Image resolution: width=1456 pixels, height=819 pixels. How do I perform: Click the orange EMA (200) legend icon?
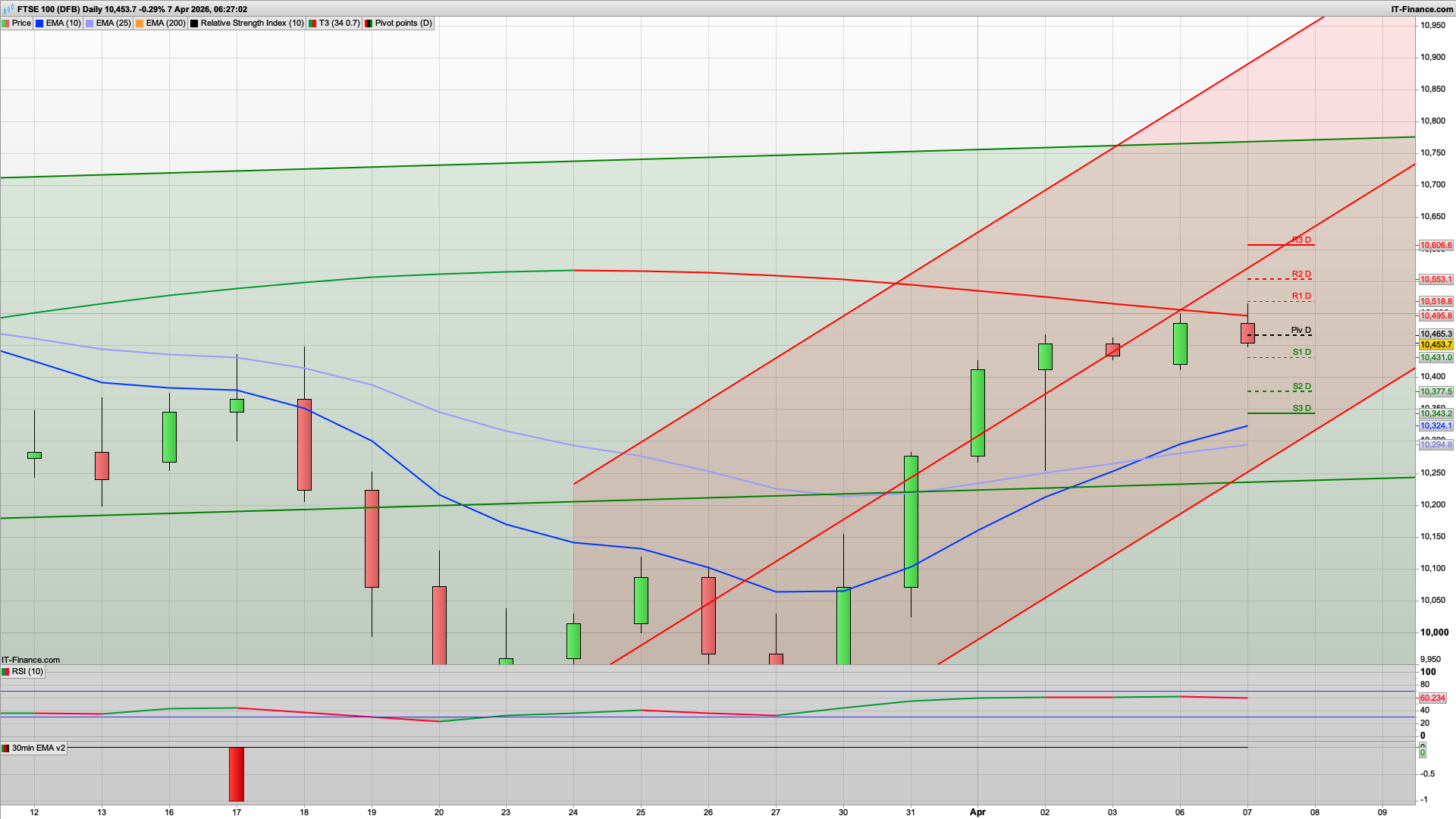coord(140,23)
